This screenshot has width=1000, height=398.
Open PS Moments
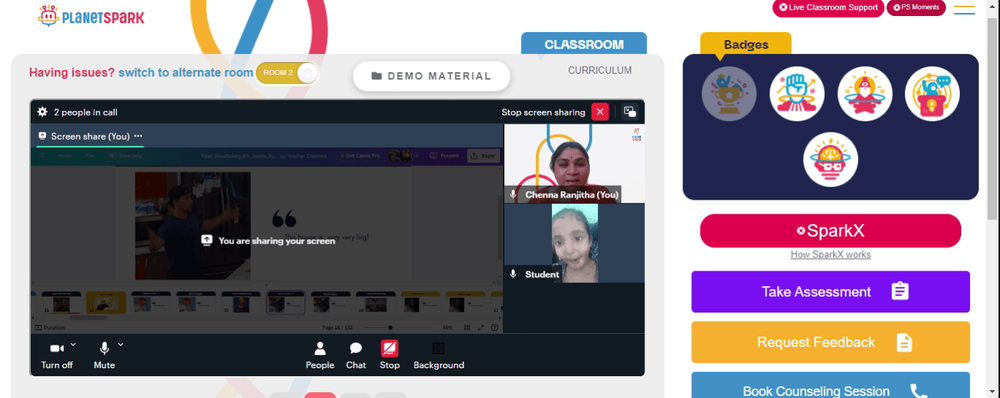click(x=916, y=8)
